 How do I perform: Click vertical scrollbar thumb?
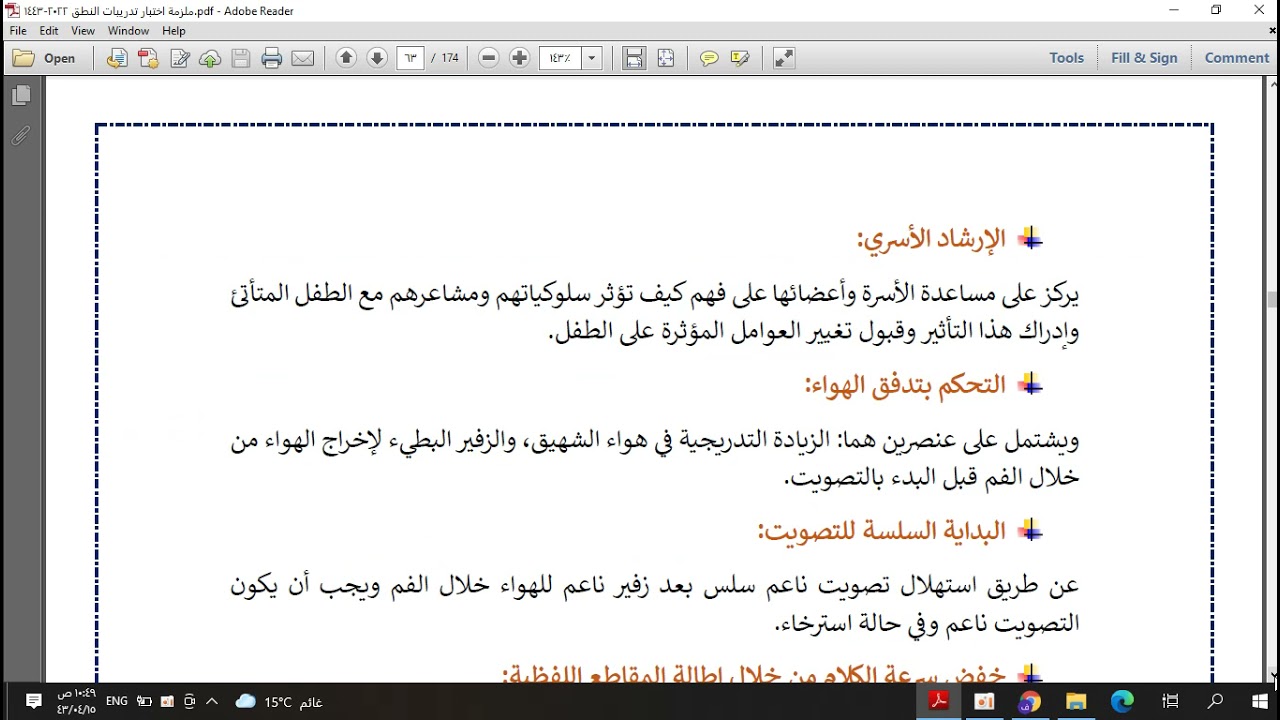(x=1272, y=299)
